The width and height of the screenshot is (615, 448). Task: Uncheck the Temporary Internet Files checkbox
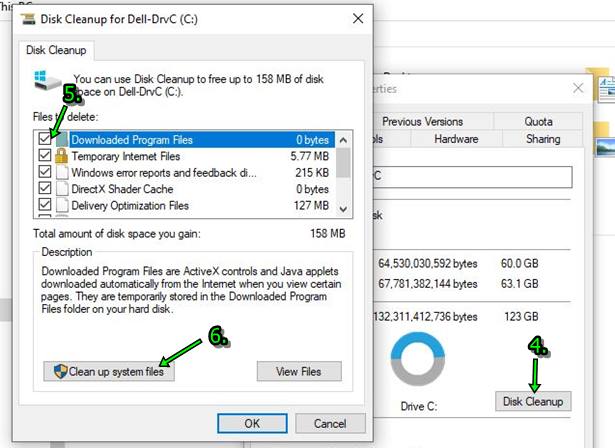click(x=45, y=155)
